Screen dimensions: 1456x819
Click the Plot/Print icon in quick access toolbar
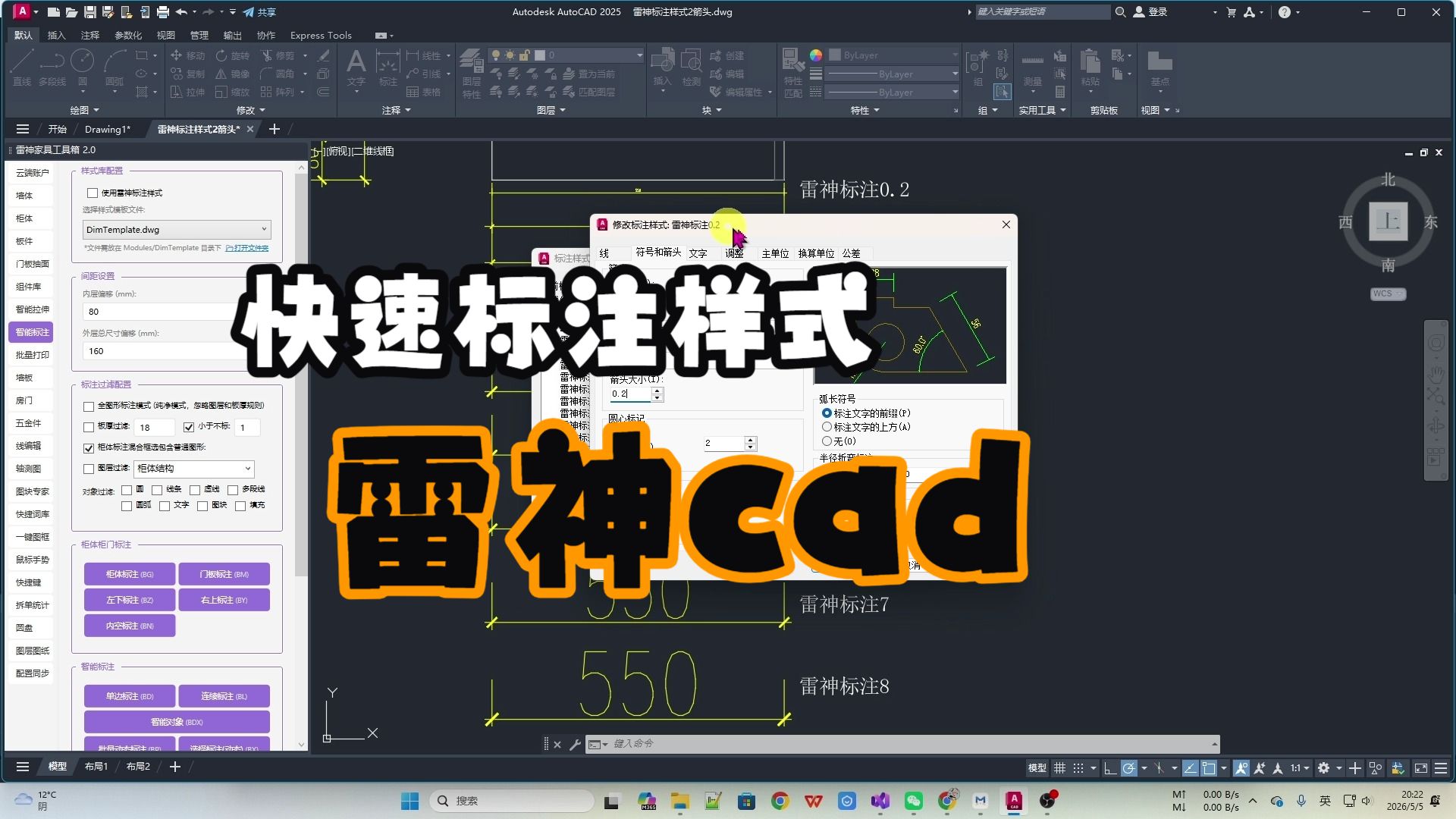point(163,12)
